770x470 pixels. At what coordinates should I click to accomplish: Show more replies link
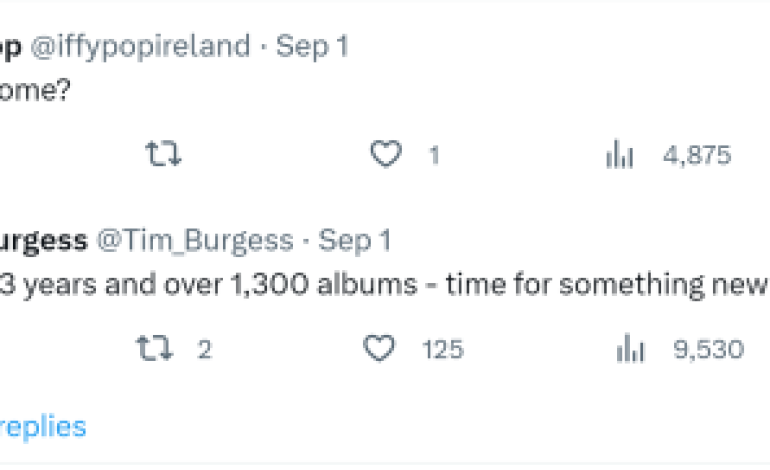pos(42,427)
